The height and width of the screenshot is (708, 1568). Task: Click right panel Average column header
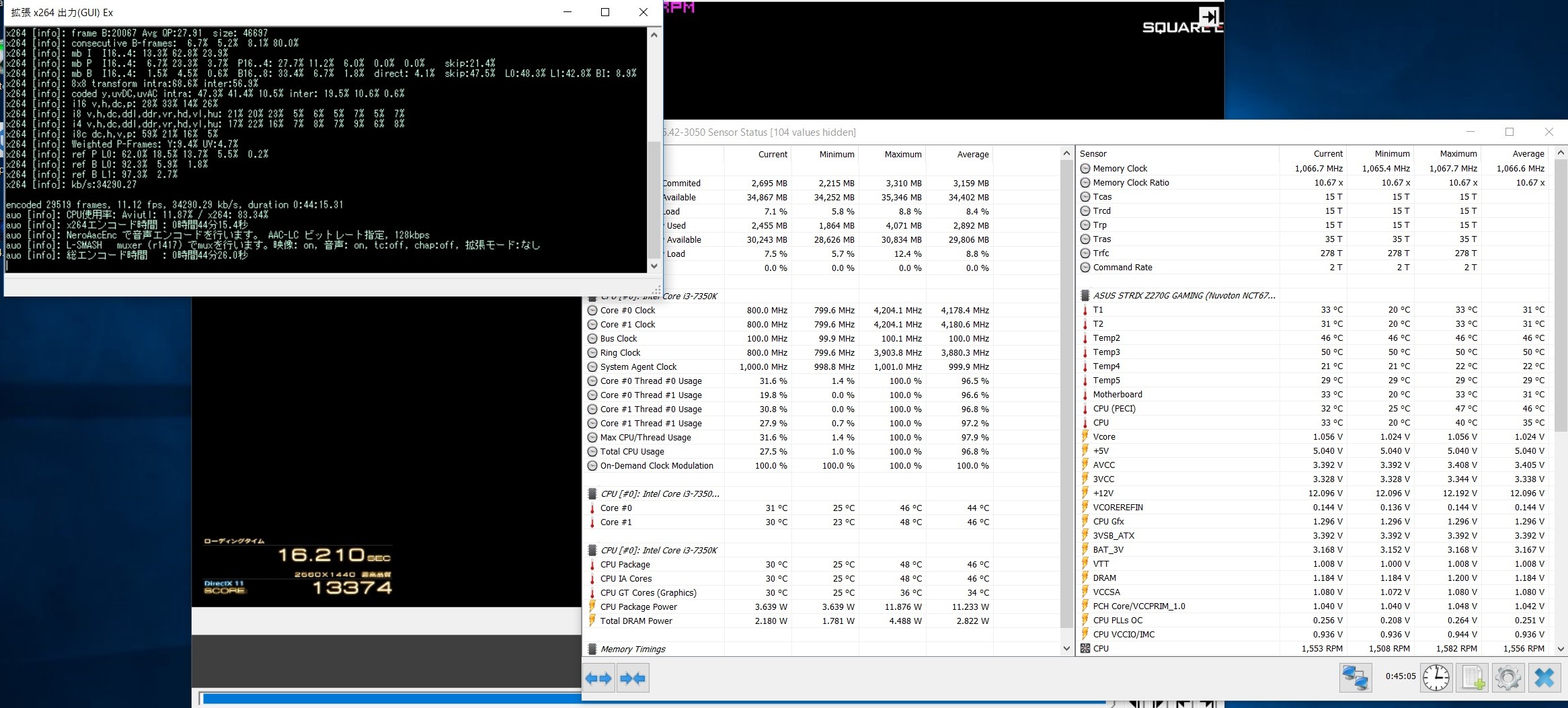coord(1515,153)
